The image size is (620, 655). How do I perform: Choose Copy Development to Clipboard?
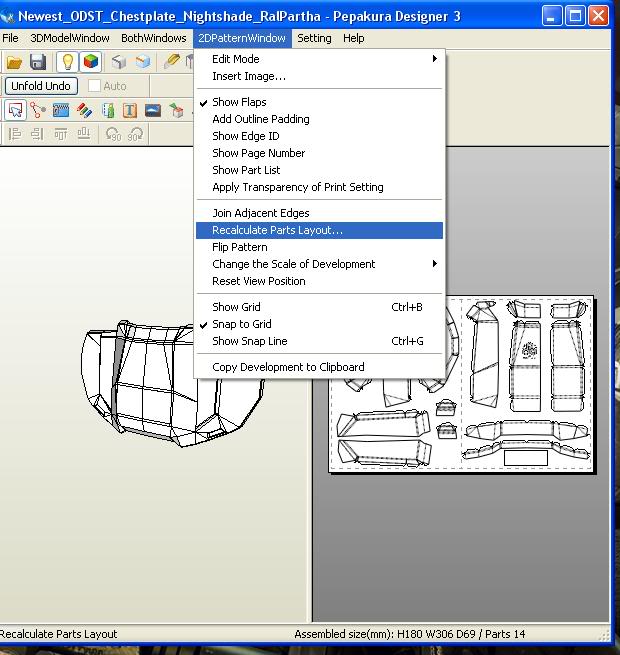[x=319, y=367]
